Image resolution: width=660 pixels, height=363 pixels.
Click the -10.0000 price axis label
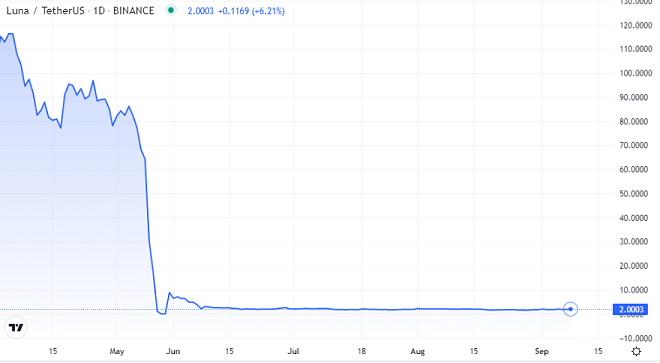click(x=636, y=338)
